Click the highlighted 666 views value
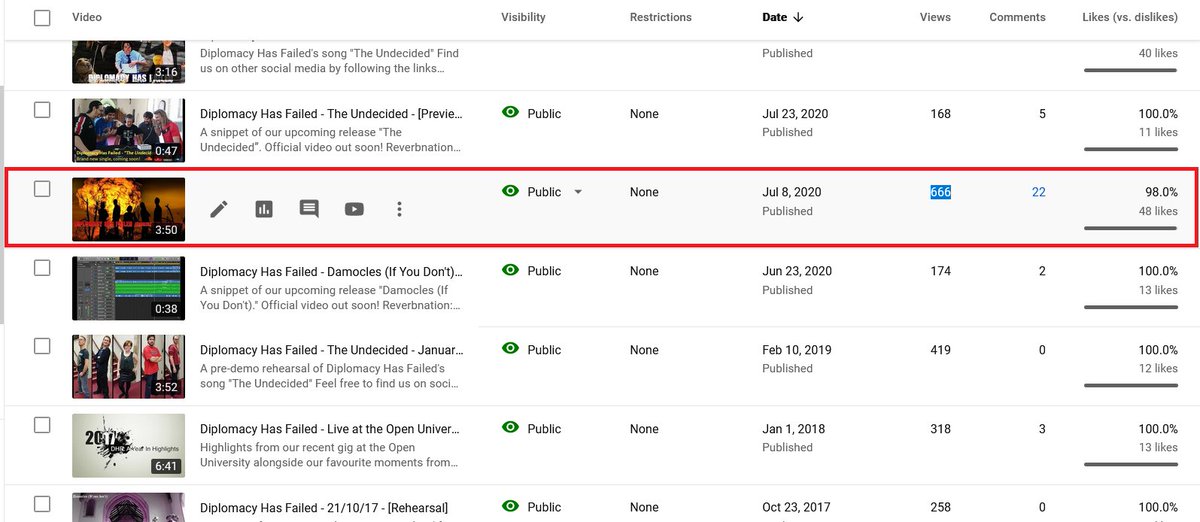Image resolution: width=1200 pixels, height=522 pixels. point(940,192)
